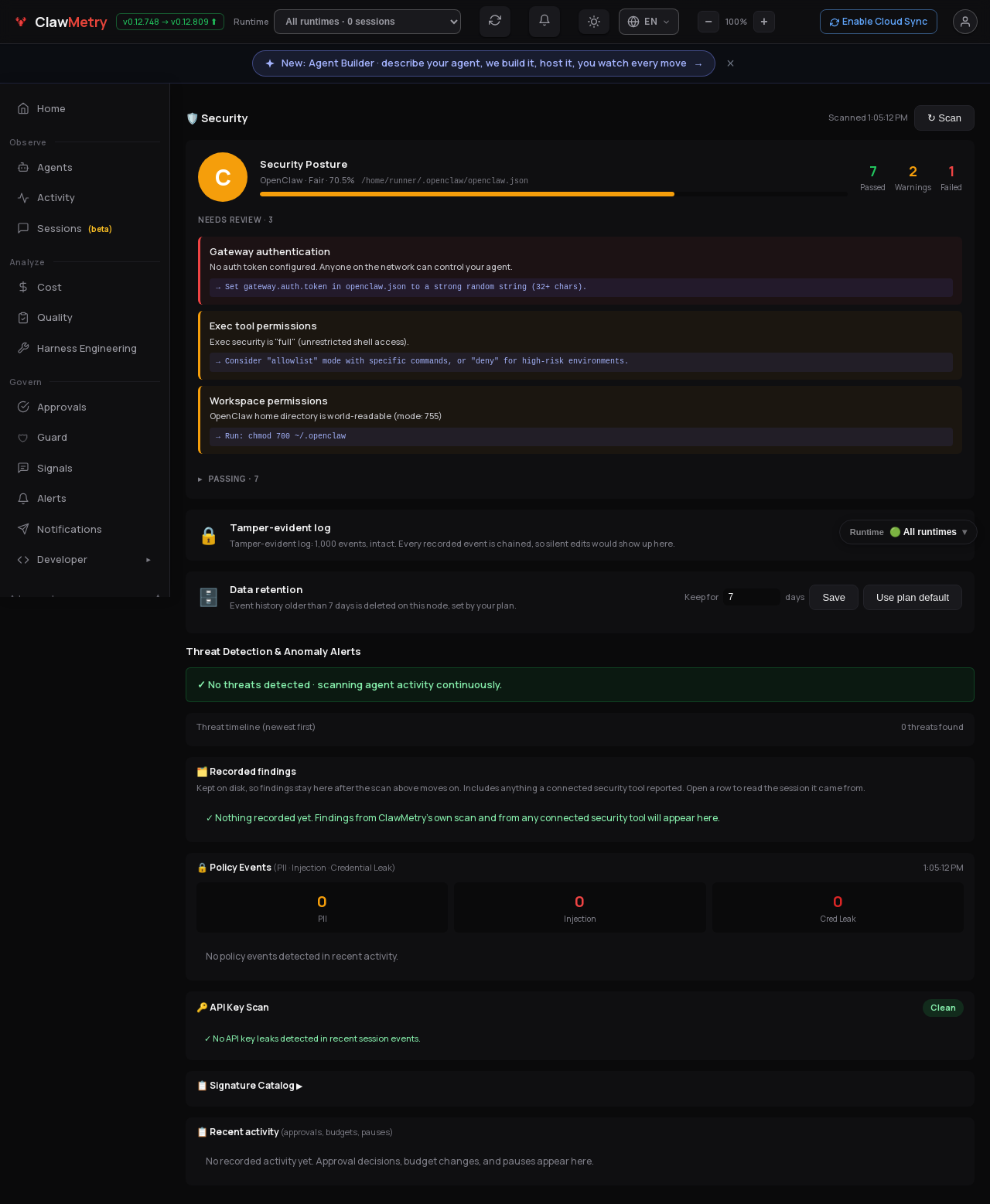
Task: Toggle the light/dark theme sun icon
Action: (594, 22)
